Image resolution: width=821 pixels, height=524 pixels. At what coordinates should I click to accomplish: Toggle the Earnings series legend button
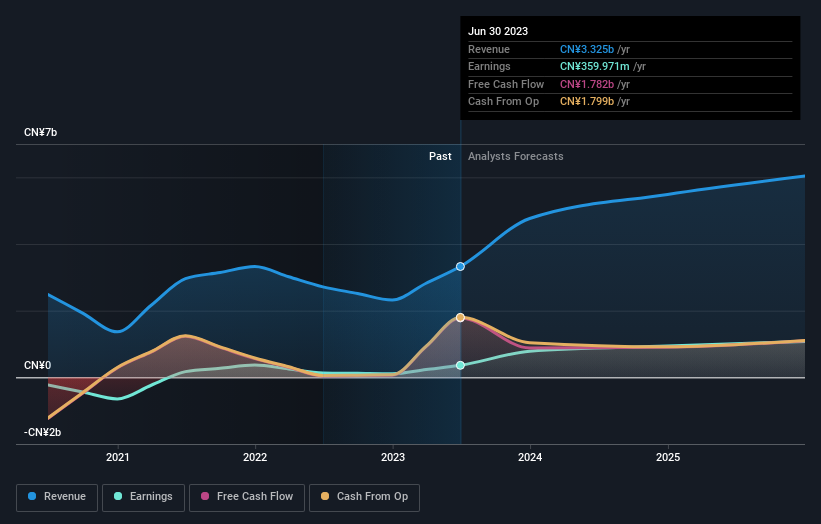pyautogui.click(x=143, y=497)
